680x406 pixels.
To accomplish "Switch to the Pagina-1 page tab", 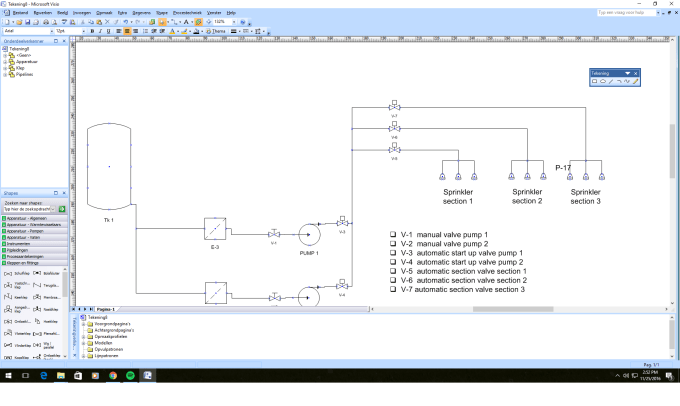I will [105, 309].
